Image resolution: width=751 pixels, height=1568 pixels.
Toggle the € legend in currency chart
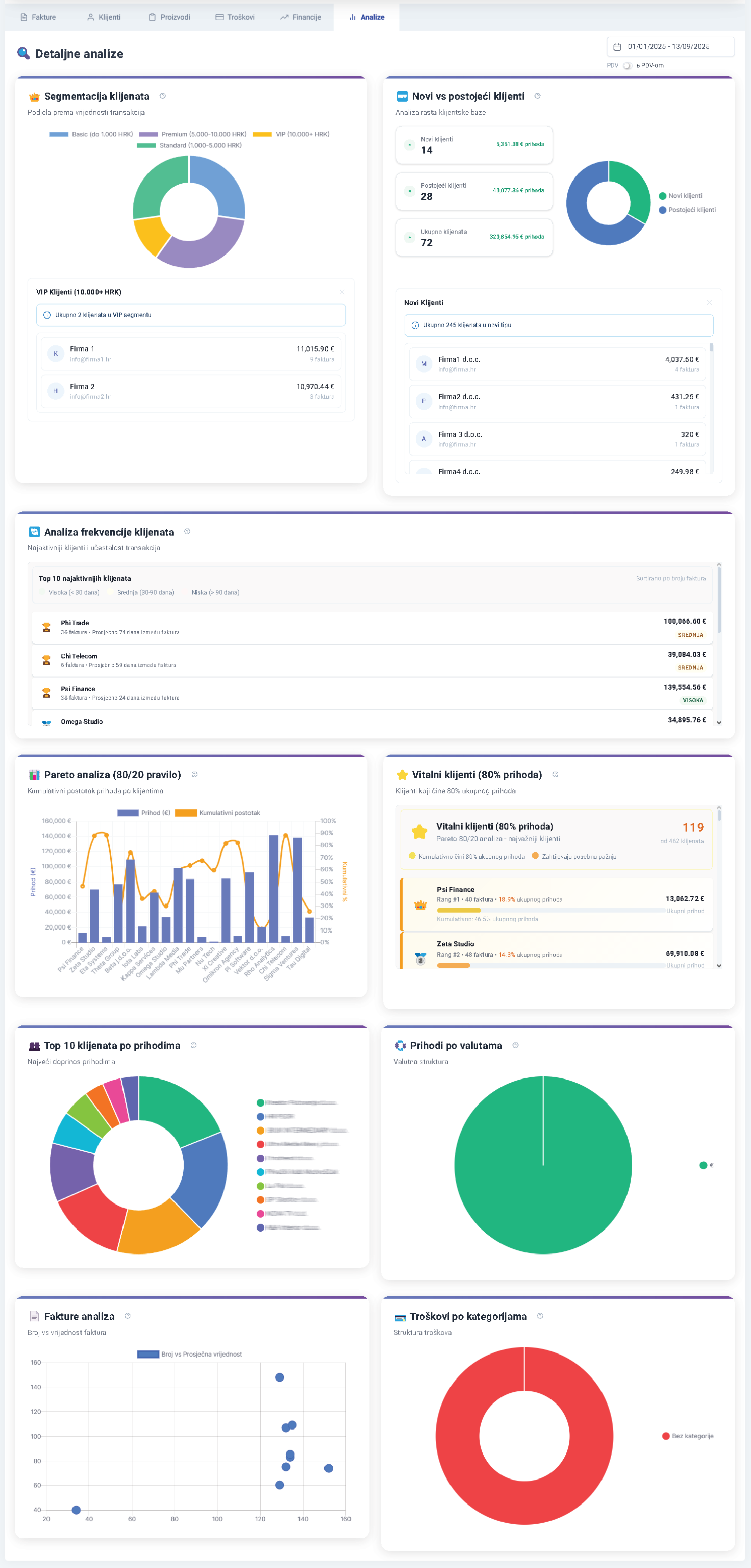pos(707,1166)
